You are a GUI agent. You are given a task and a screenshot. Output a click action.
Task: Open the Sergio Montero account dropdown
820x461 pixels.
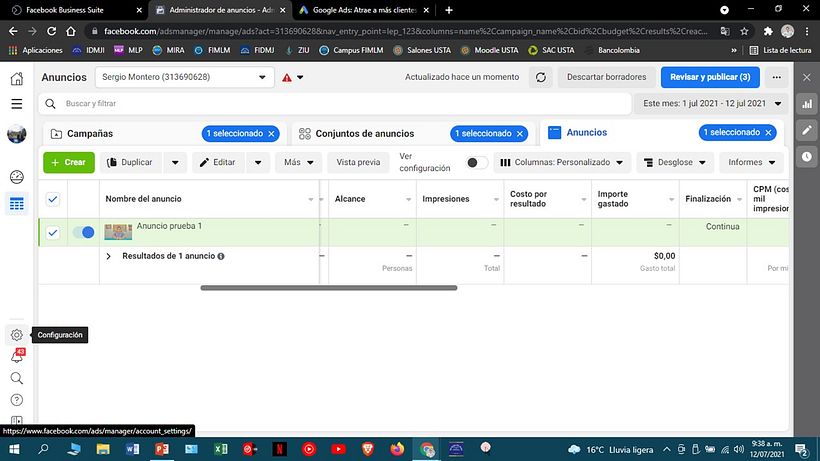(185, 77)
